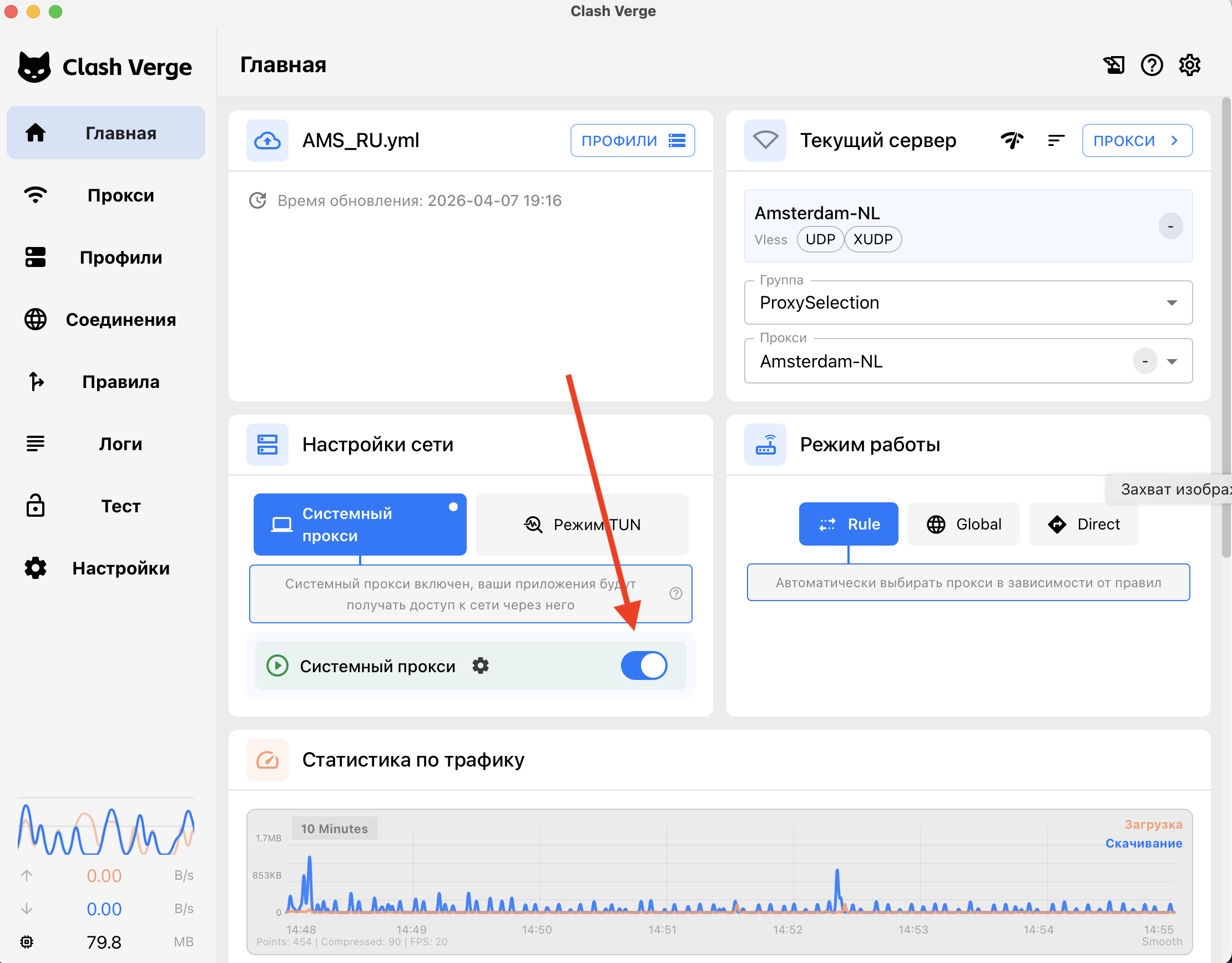Click the Amsterdam-NL current server card
This screenshot has height=963, width=1232.
pyautogui.click(x=968, y=226)
